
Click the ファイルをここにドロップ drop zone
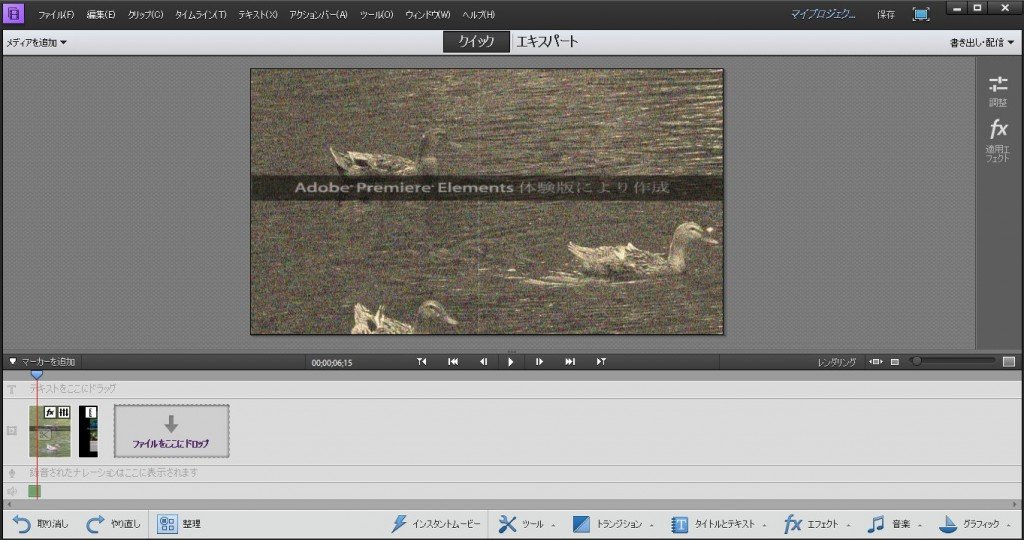[172, 431]
